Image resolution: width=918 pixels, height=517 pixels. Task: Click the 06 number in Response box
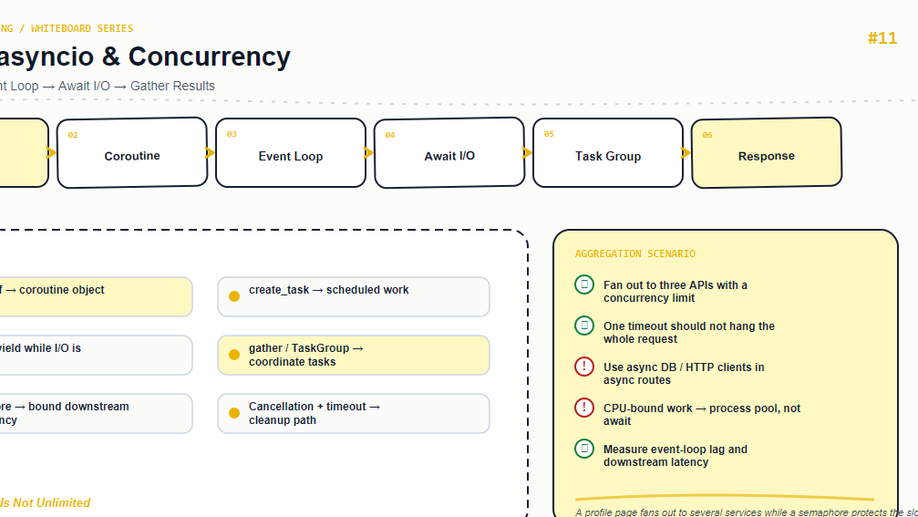707,135
